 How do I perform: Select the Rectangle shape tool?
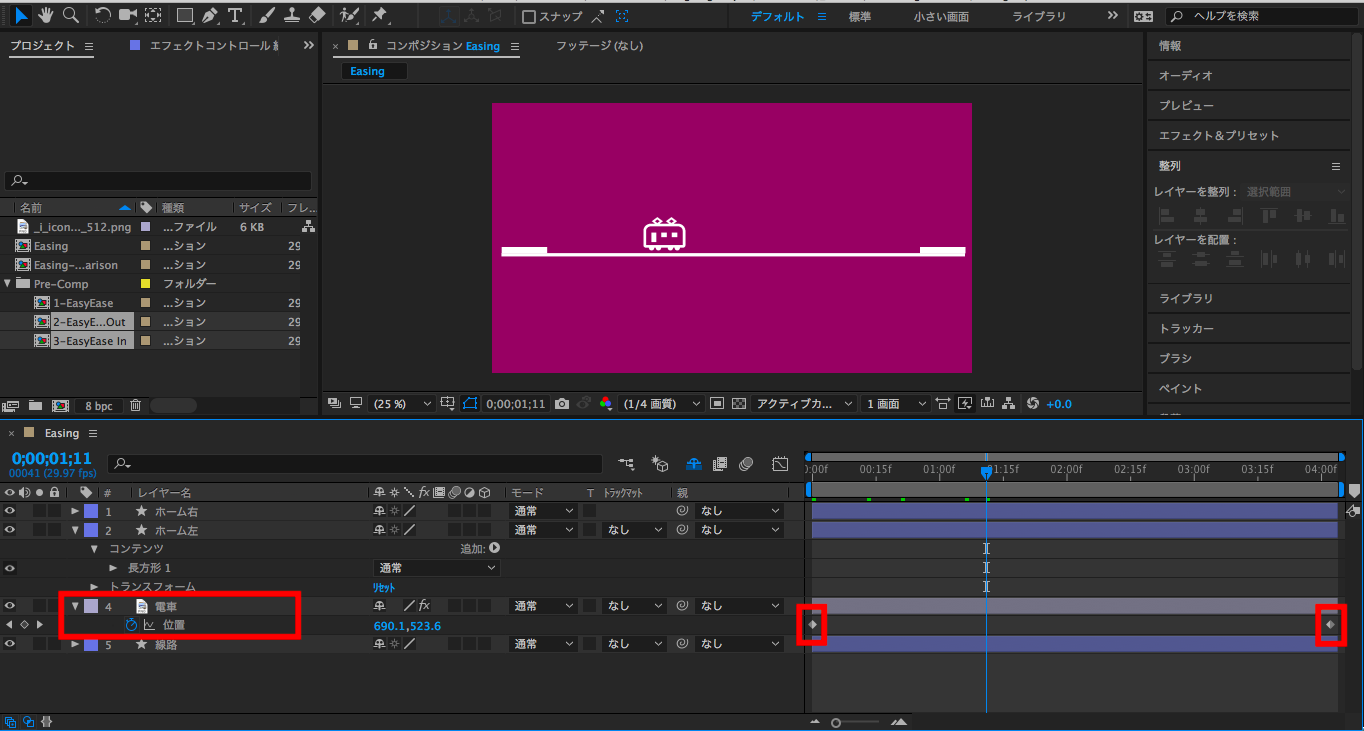[x=185, y=15]
